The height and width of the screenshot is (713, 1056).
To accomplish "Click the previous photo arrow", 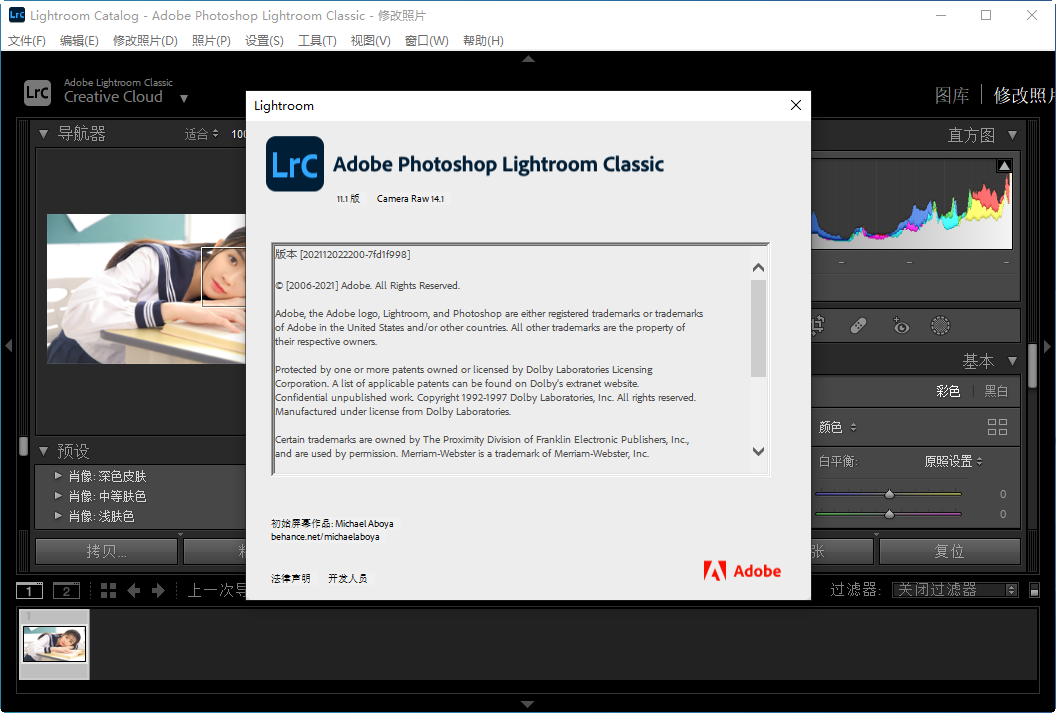I will pos(135,590).
